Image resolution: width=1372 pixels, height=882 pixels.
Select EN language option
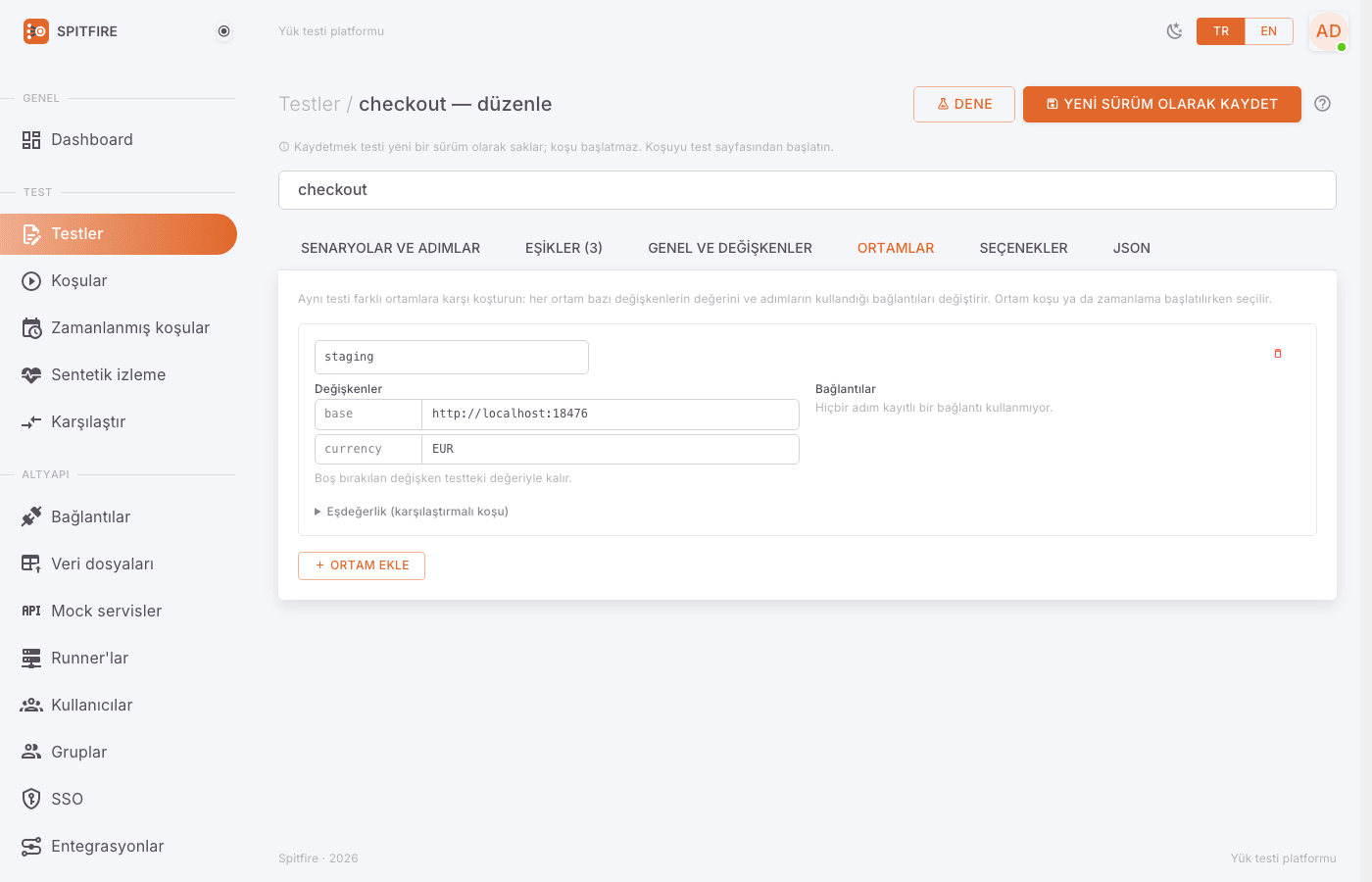(1269, 31)
